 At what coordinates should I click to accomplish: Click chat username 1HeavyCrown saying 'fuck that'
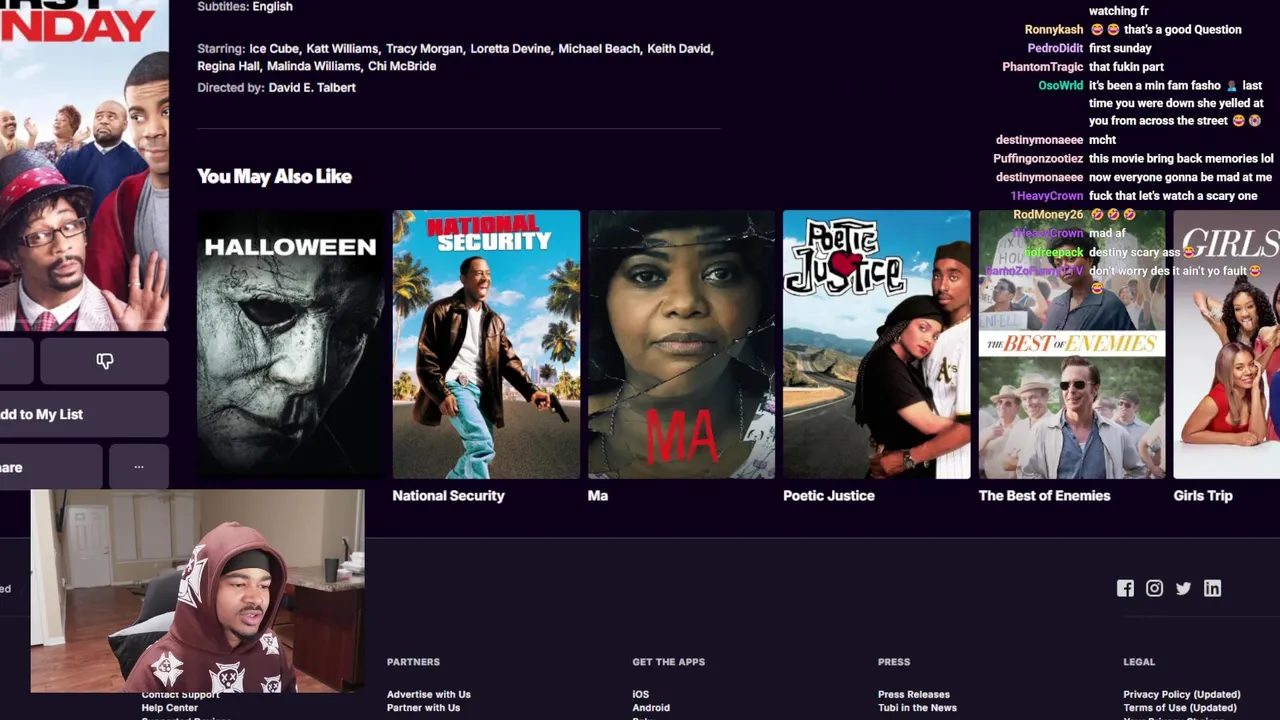pos(1047,196)
